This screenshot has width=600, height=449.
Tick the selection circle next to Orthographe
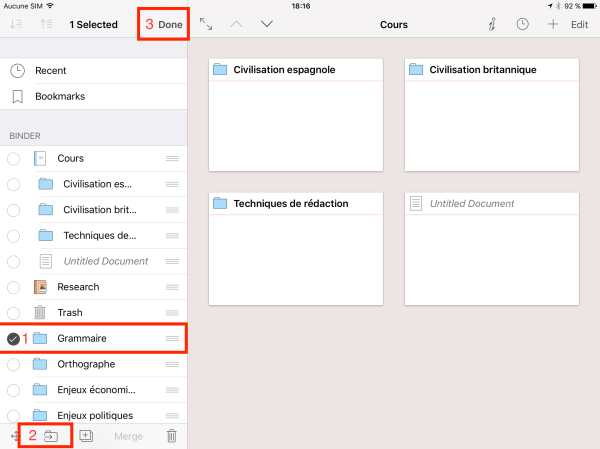click(13, 364)
